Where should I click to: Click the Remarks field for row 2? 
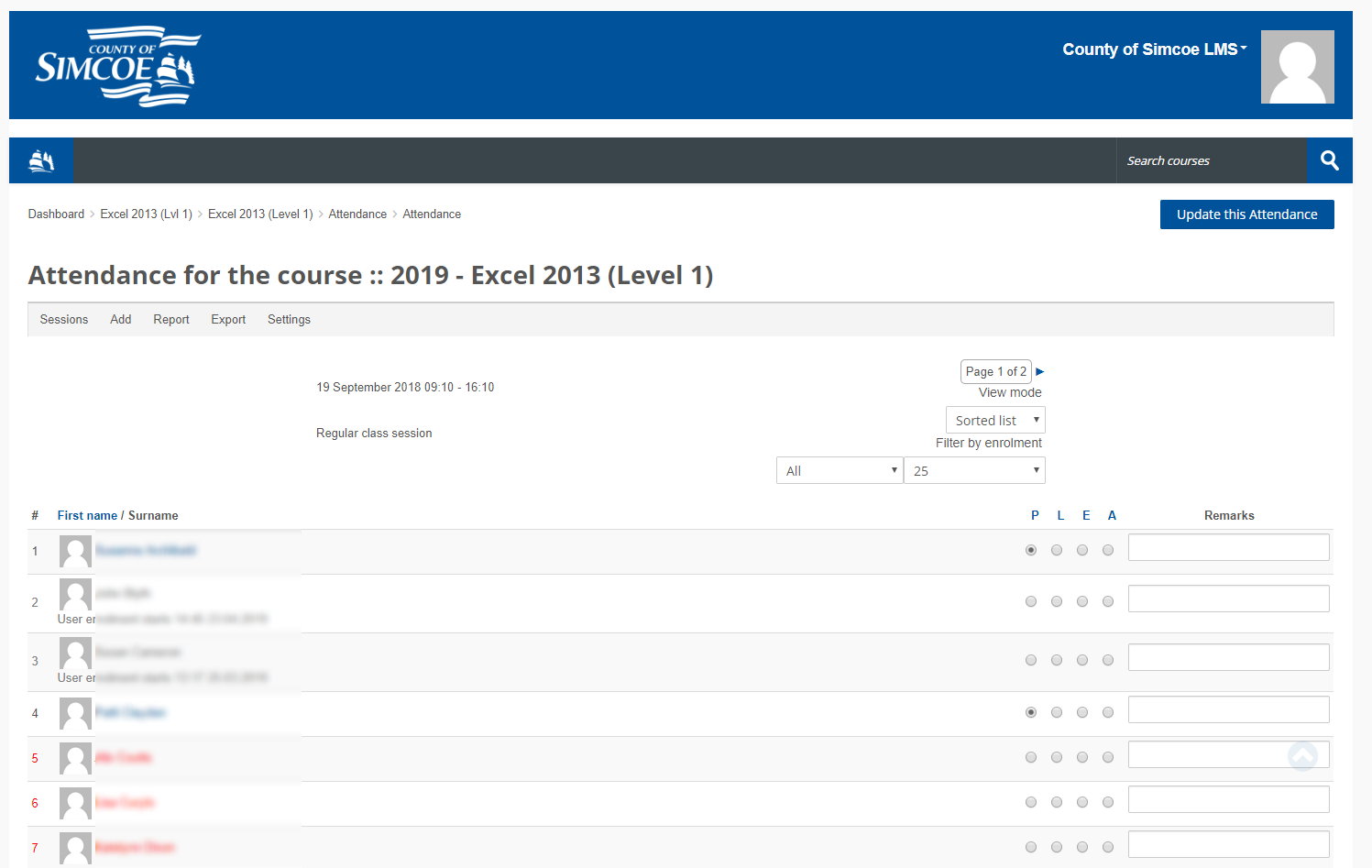pos(1229,599)
